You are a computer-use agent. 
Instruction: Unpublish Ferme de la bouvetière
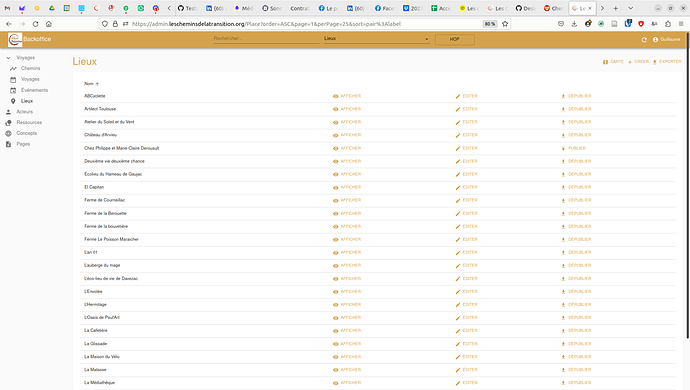(x=576, y=226)
